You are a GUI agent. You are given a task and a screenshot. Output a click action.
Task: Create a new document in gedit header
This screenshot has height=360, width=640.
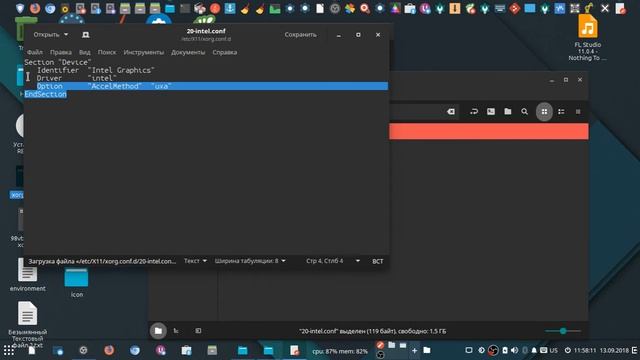pyautogui.click(x=86, y=35)
